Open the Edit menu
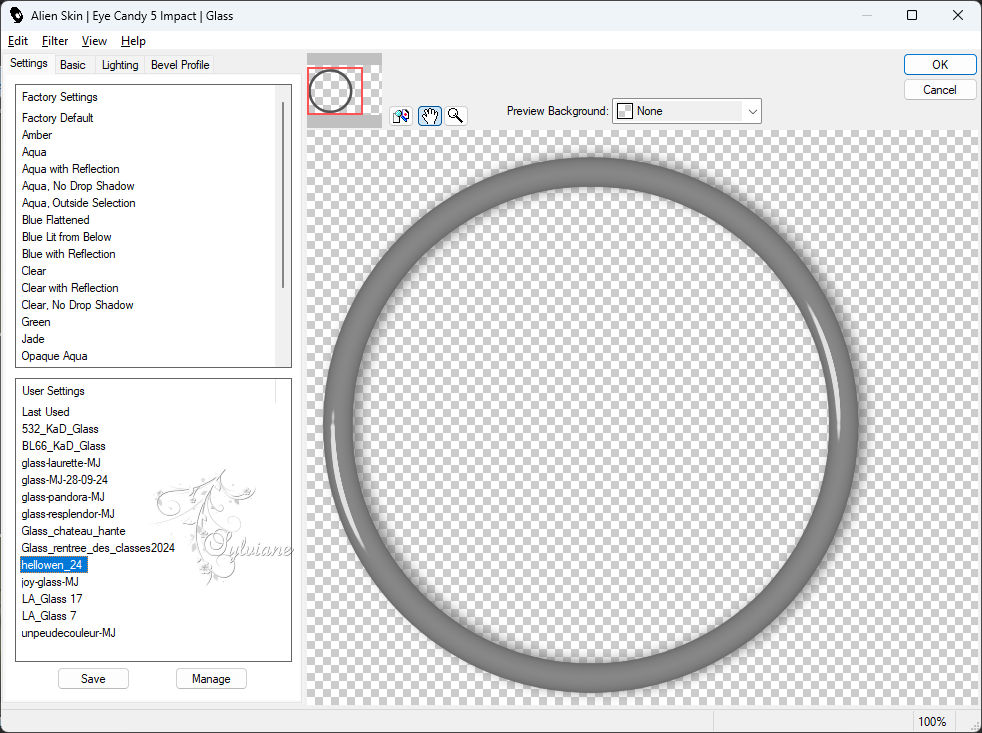Image resolution: width=982 pixels, height=733 pixels. point(18,41)
